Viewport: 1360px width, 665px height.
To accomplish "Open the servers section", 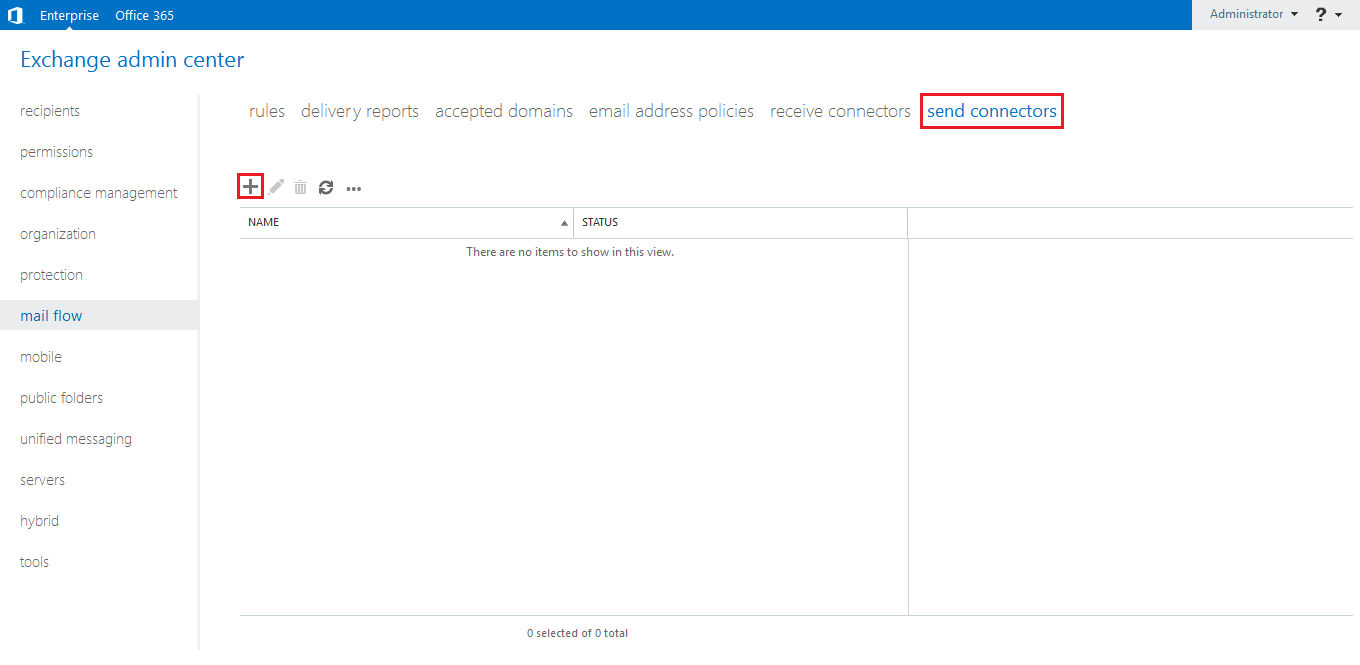I will (42, 480).
